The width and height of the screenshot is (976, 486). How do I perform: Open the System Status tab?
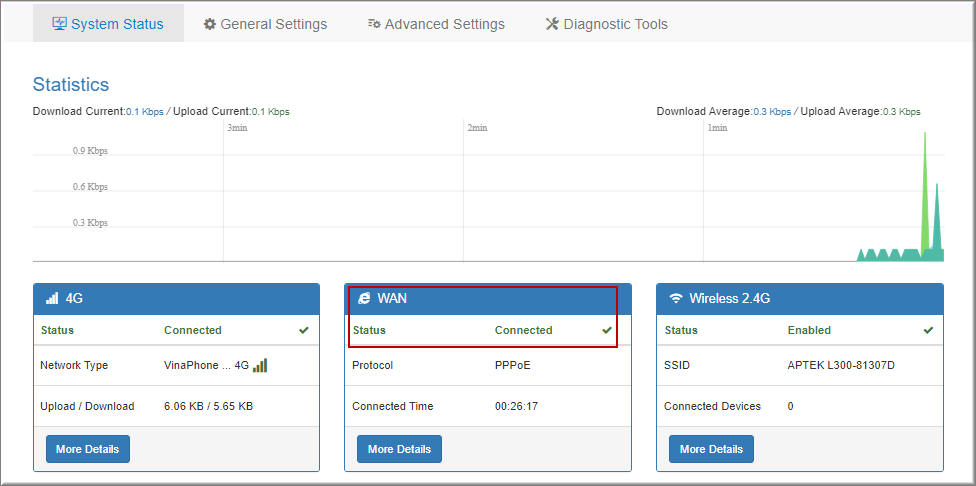[x=108, y=24]
